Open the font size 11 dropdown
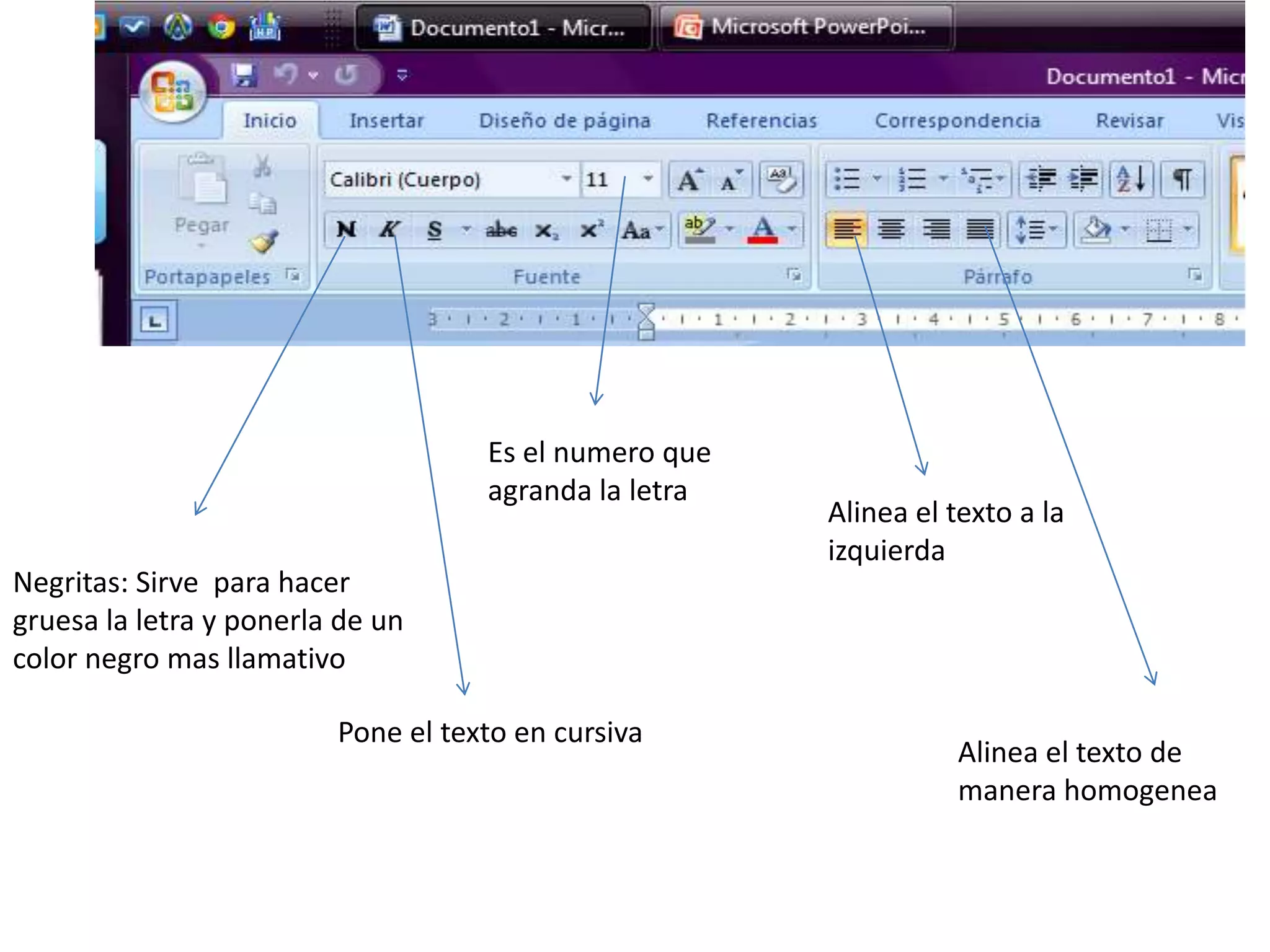 [648, 179]
